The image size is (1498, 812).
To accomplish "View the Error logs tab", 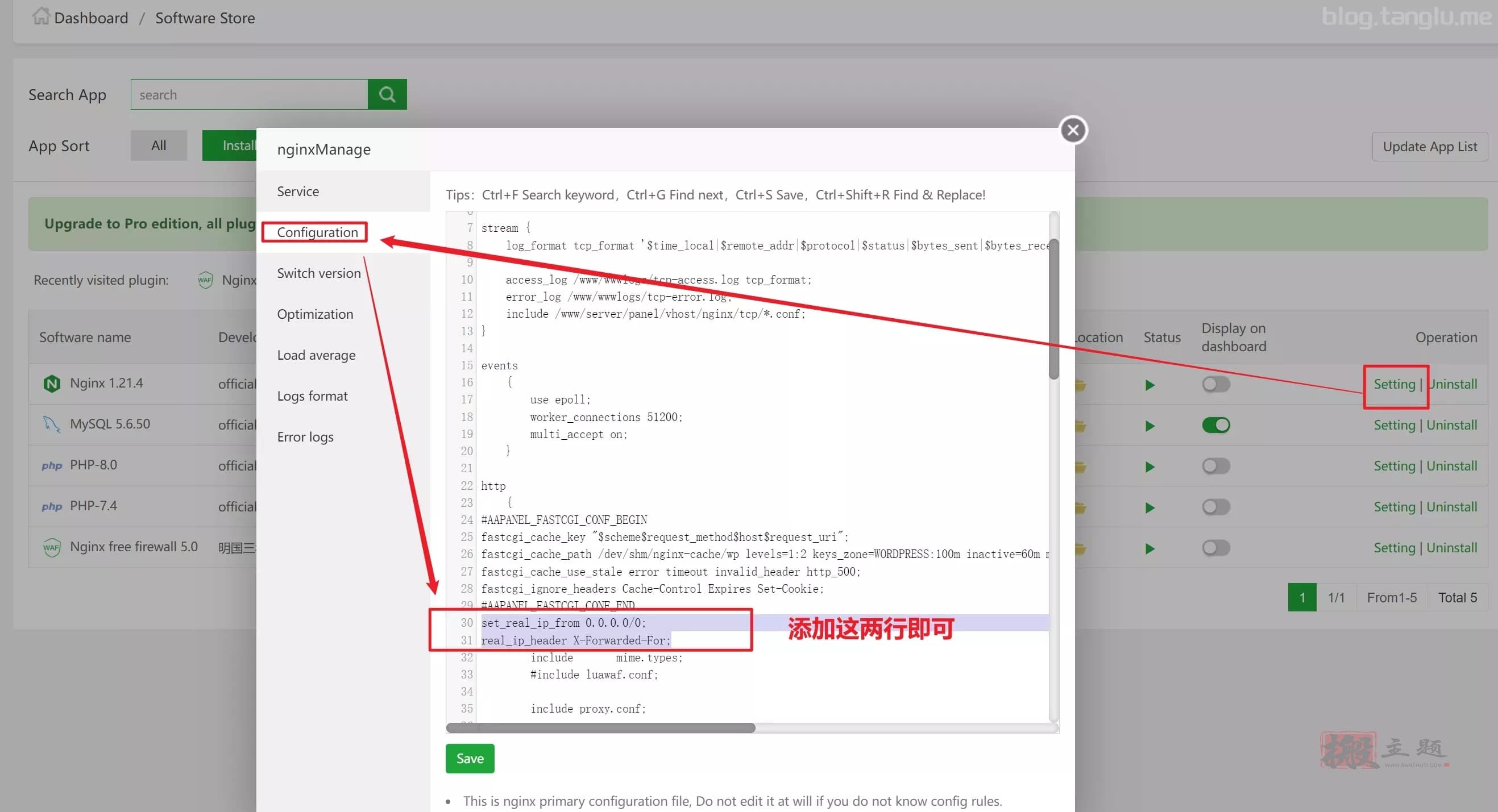I will tap(343, 436).
